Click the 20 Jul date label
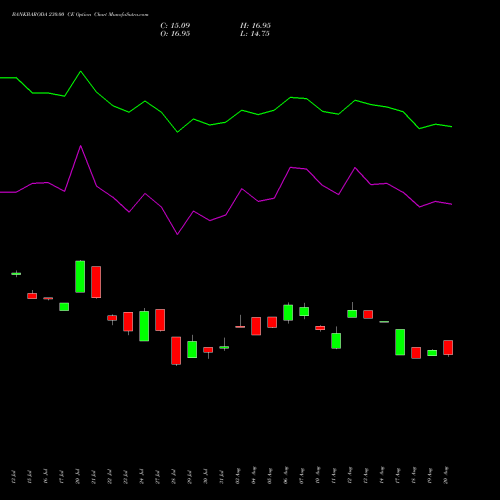This screenshot has height=500, width=500. pyautogui.click(x=78, y=477)
